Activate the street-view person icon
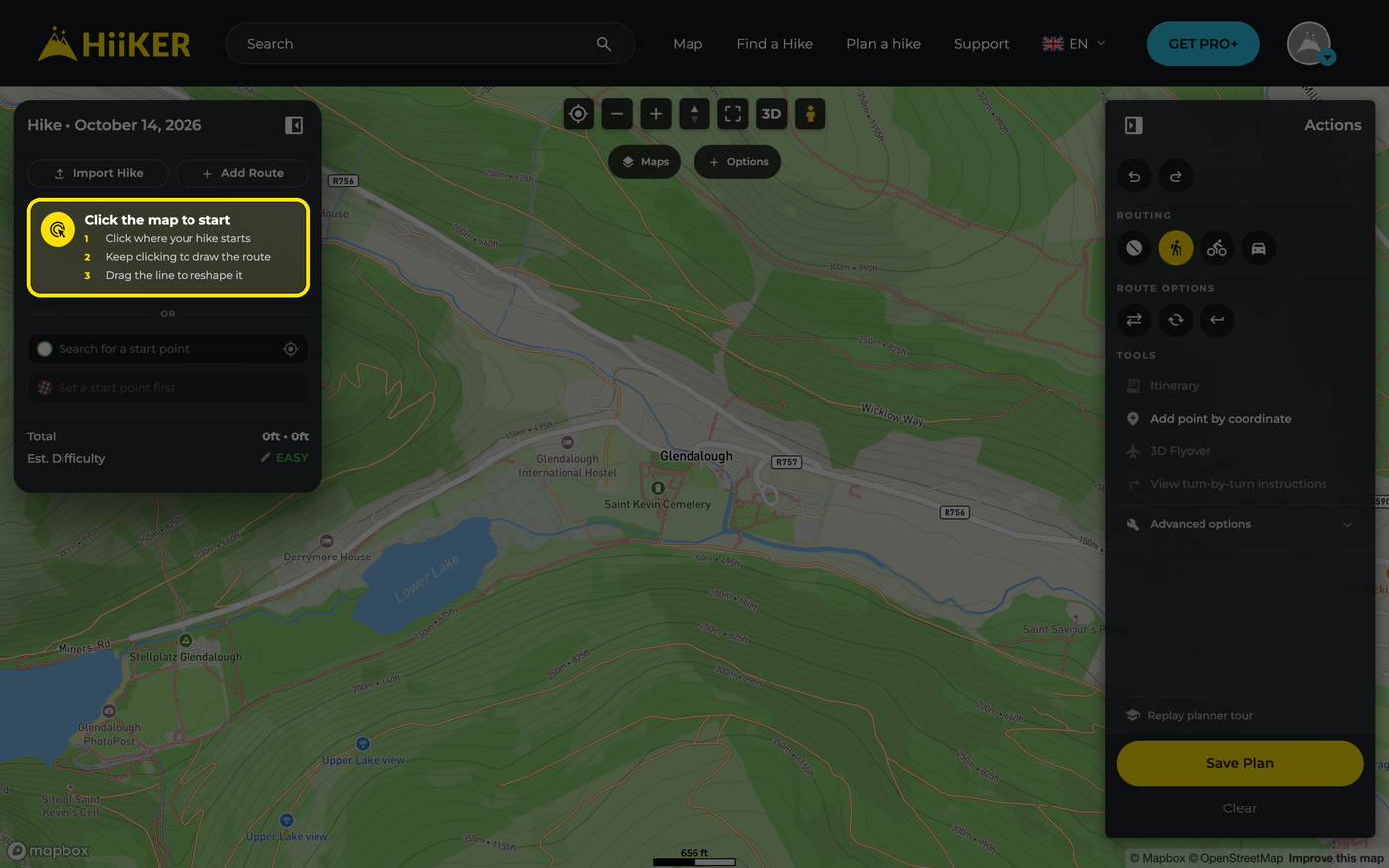1389x868 pixels. click(x=810, y=114)
